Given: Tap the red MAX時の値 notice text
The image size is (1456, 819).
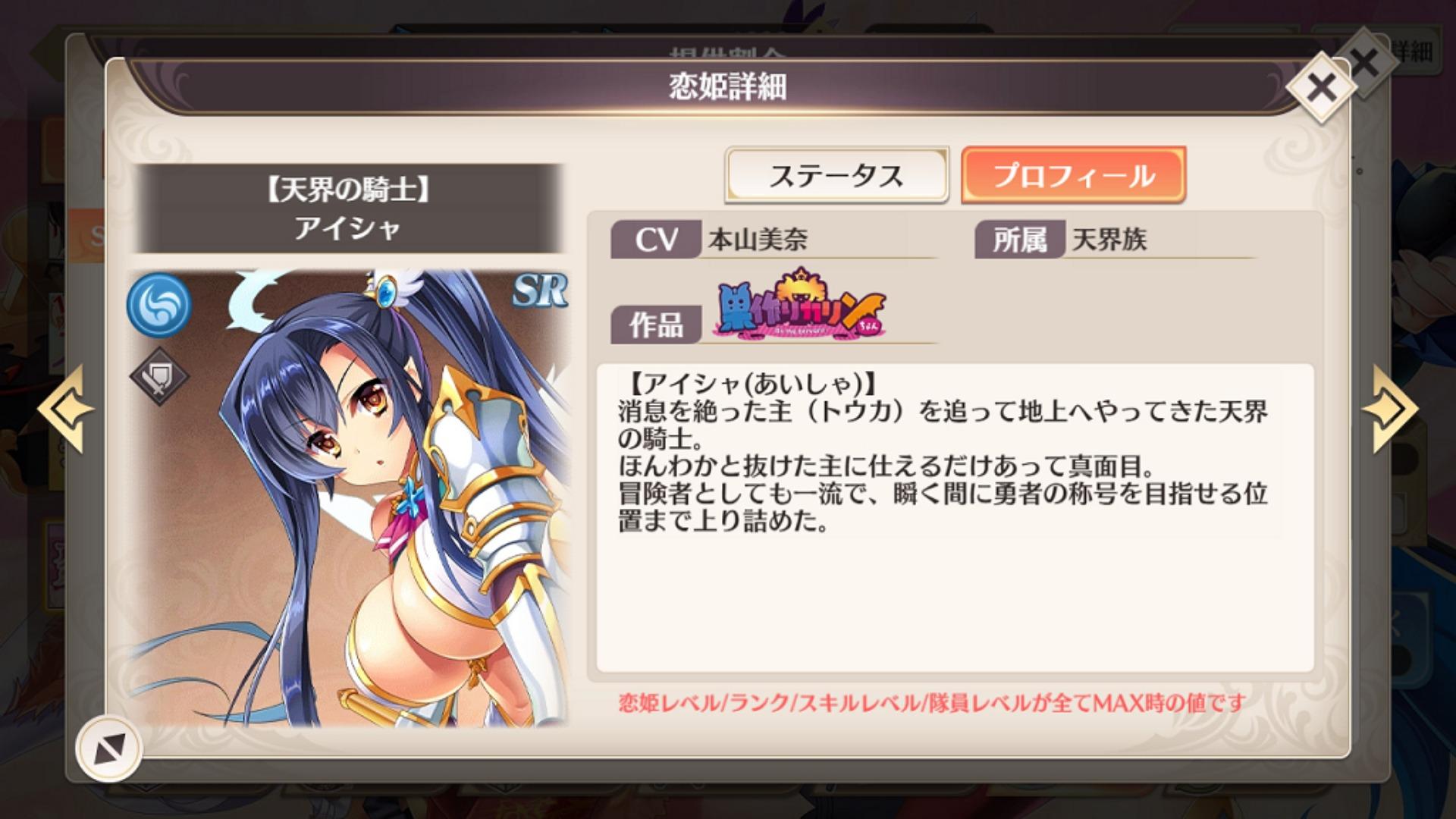Looking at the screenshot, I should (x=931, y=703).
